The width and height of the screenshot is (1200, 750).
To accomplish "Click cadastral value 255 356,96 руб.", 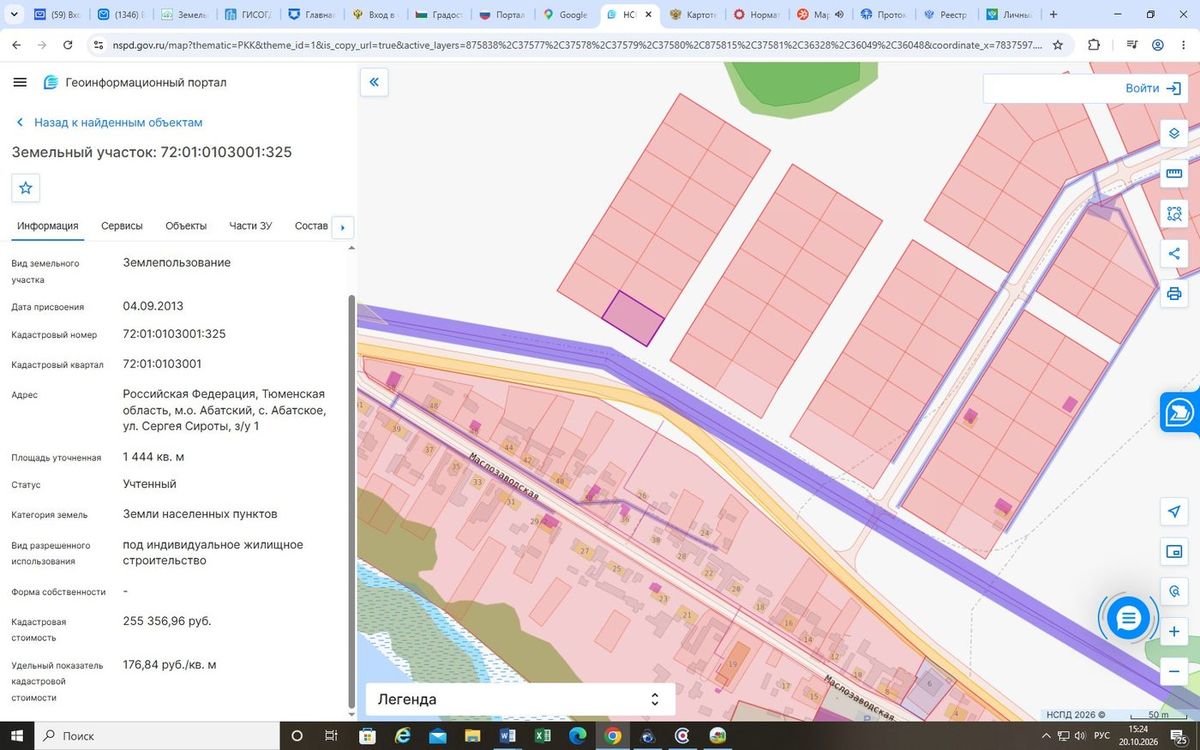I will tap(167, 621).
